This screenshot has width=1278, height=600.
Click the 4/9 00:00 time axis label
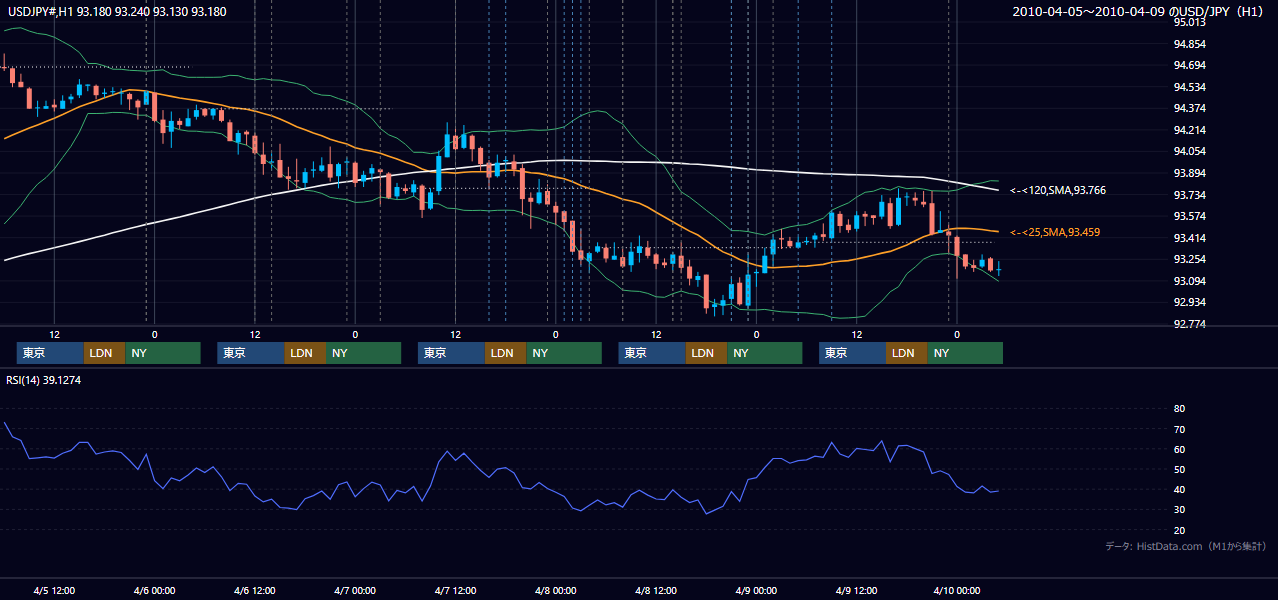pos(756,590)
